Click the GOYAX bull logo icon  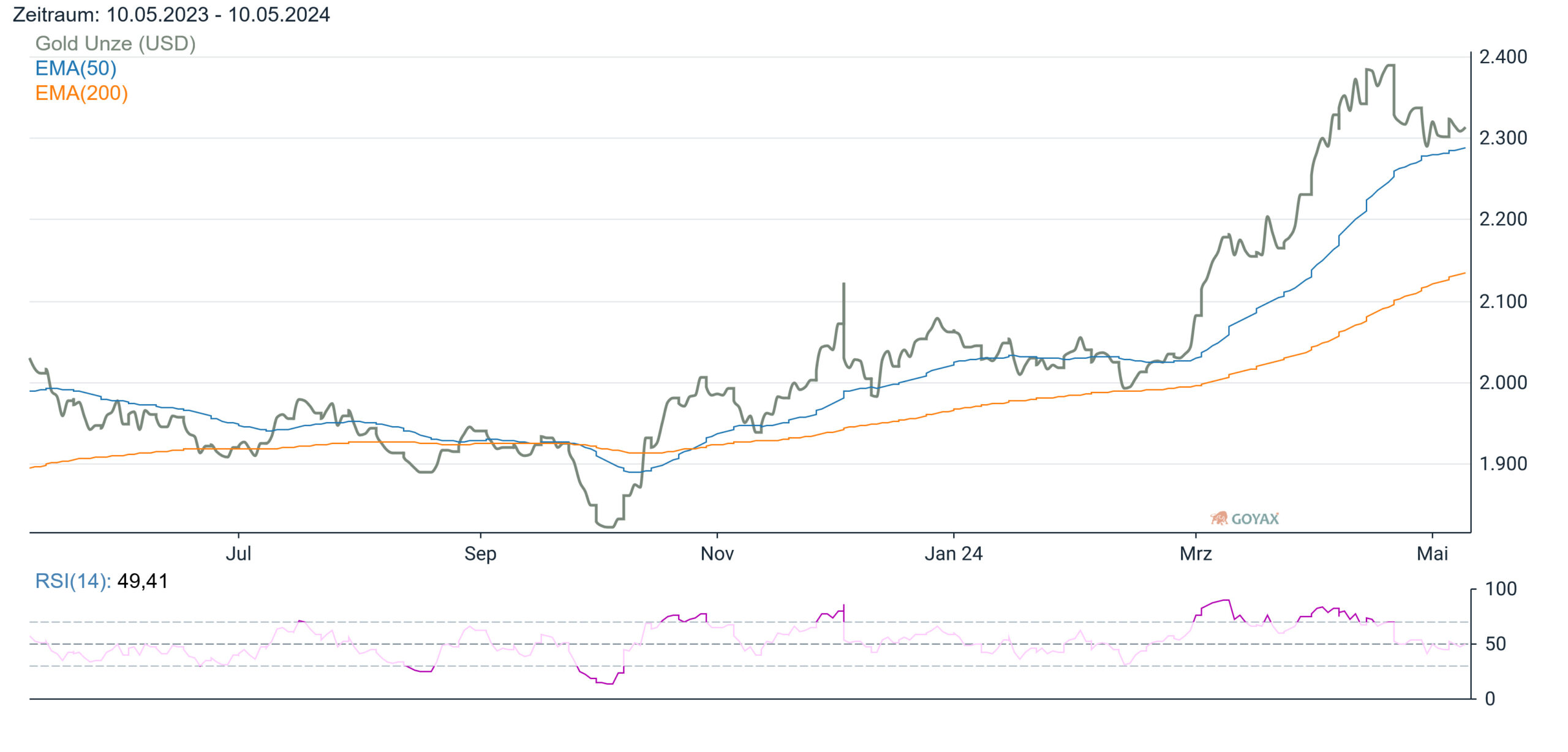click(1219, 518)
